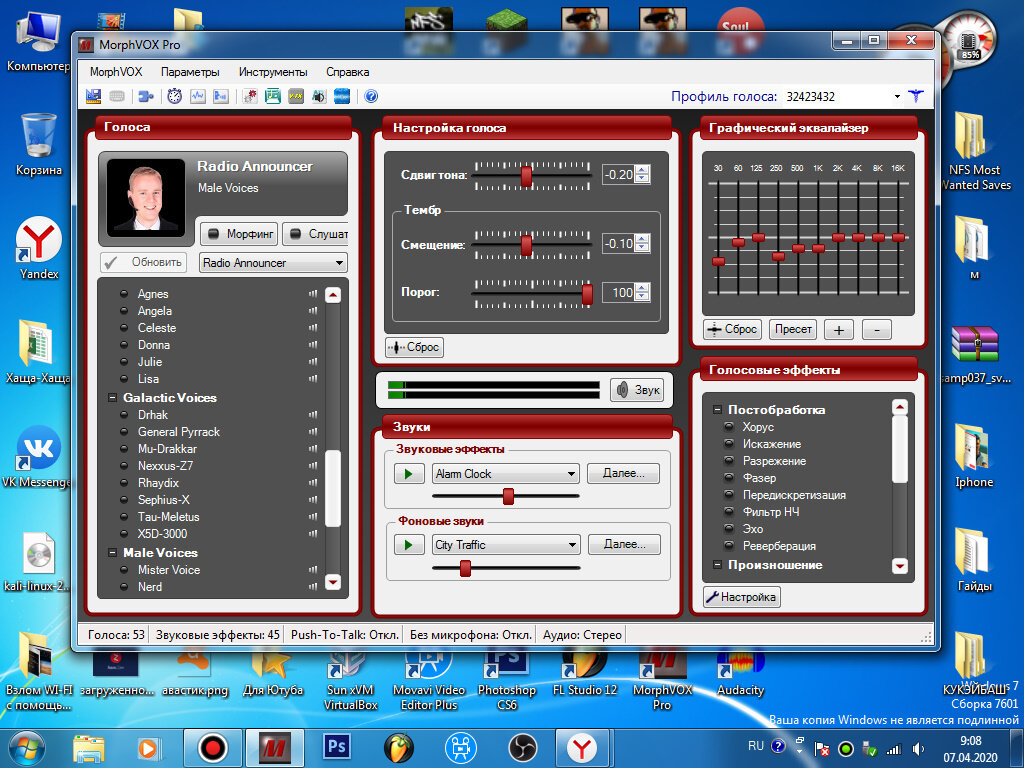Collapse the Произношение effects group
Screen dimensions: 1024x768
click(x=717, y=565)
